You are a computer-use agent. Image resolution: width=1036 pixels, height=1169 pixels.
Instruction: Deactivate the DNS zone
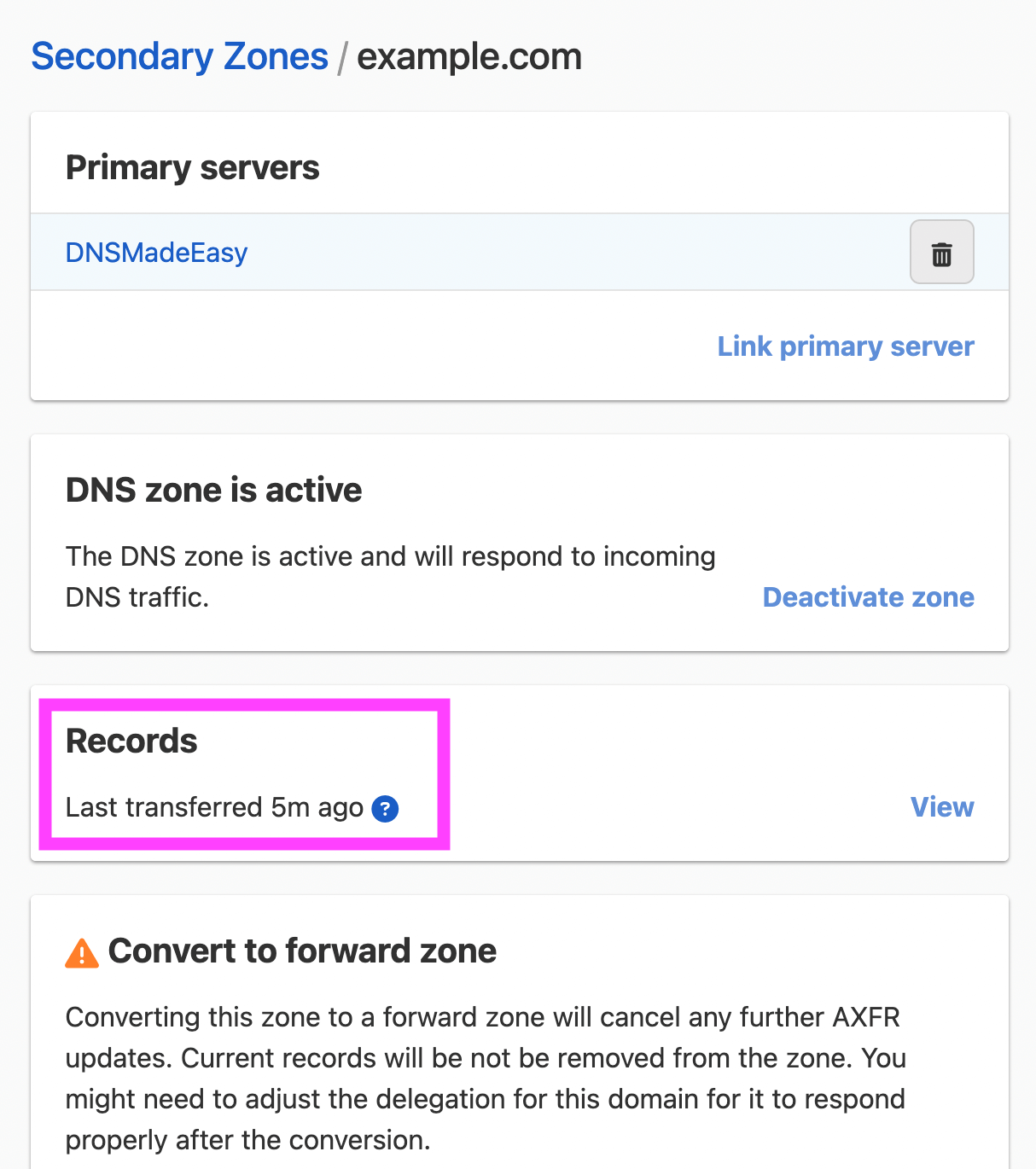(x=867, y=597)
